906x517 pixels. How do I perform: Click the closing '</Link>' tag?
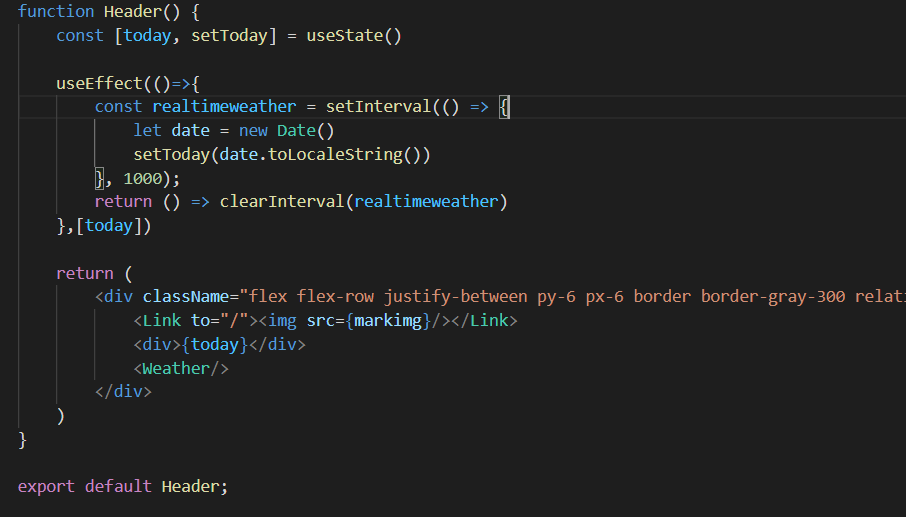click(x=484, y=320)
